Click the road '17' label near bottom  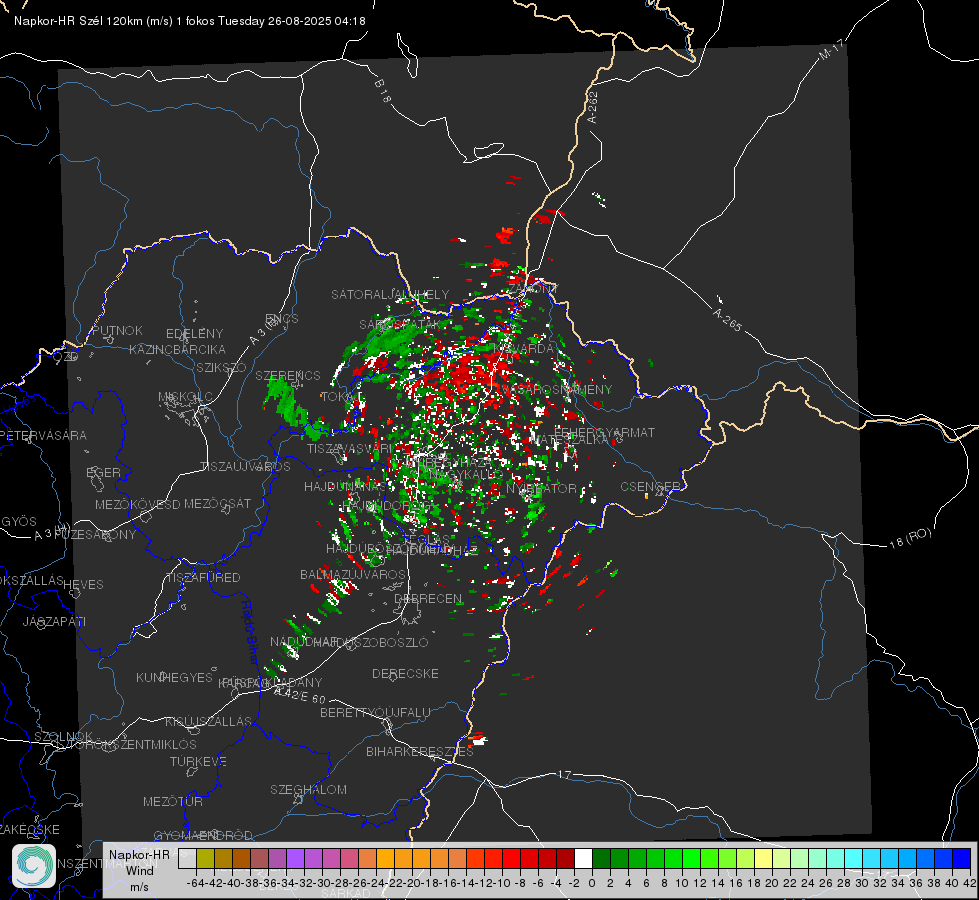click(x=564, y=774)
